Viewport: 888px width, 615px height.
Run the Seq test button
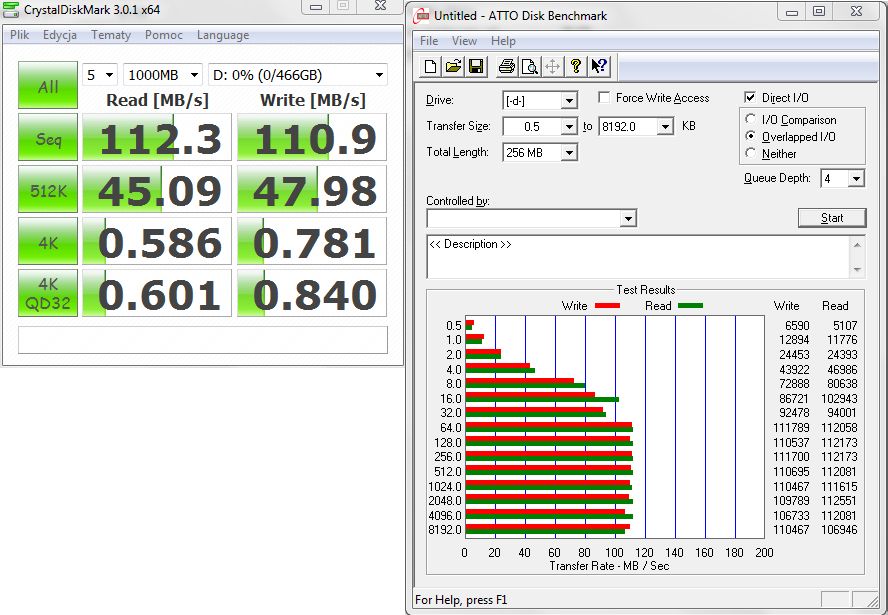pos(48,137)
